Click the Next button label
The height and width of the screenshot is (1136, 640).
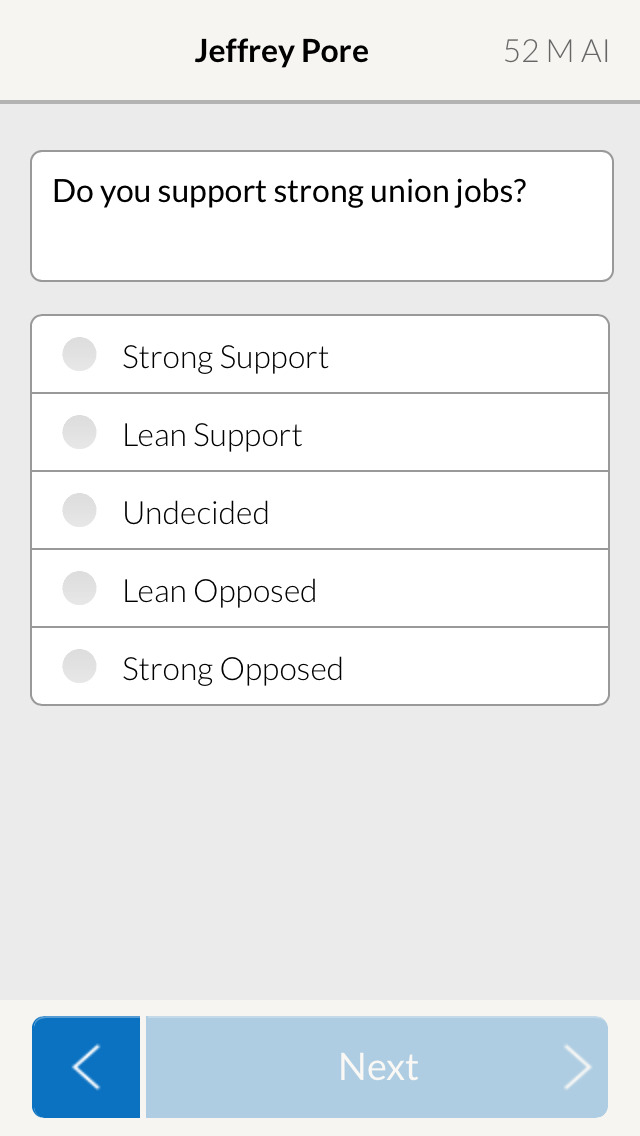[378, 1066]
